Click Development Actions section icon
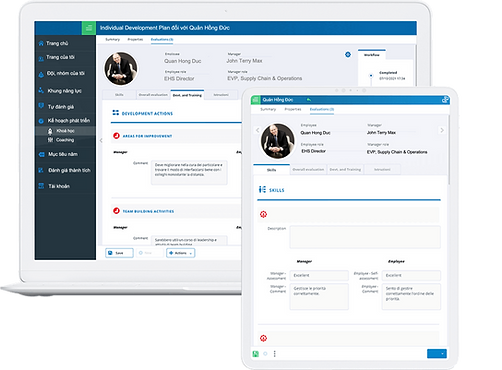This screenshot has width=502, height=370. click(x=115, y=113)
